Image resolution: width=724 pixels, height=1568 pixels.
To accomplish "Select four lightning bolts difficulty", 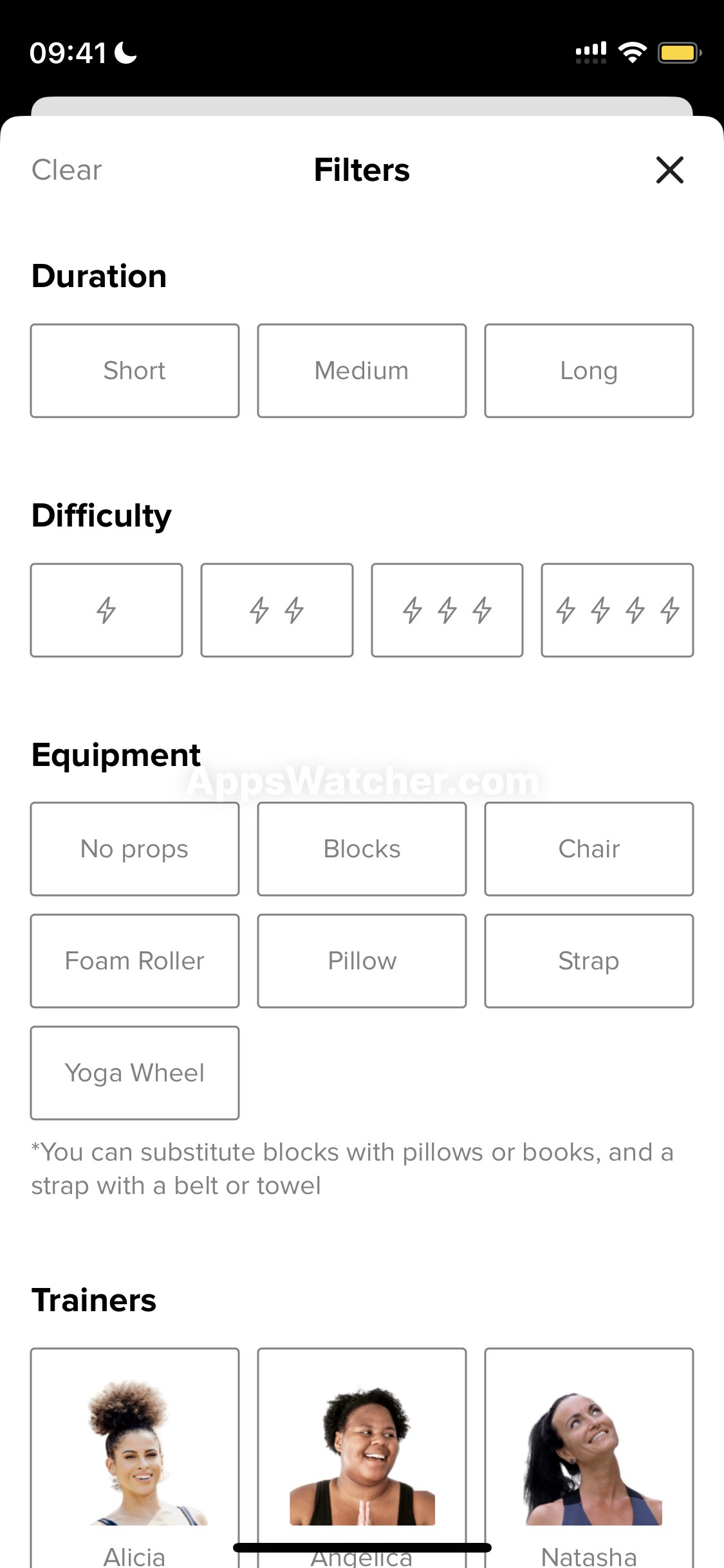I will (x=617, y=610).
